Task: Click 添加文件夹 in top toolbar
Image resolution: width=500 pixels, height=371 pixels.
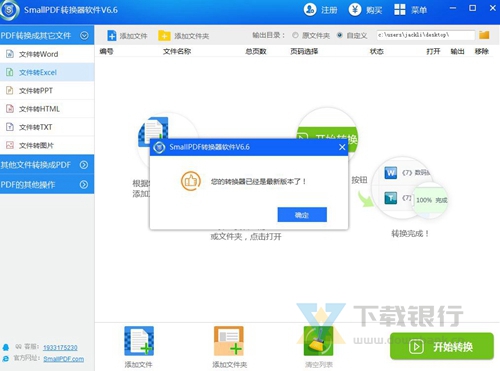Action: pos(184,36)
